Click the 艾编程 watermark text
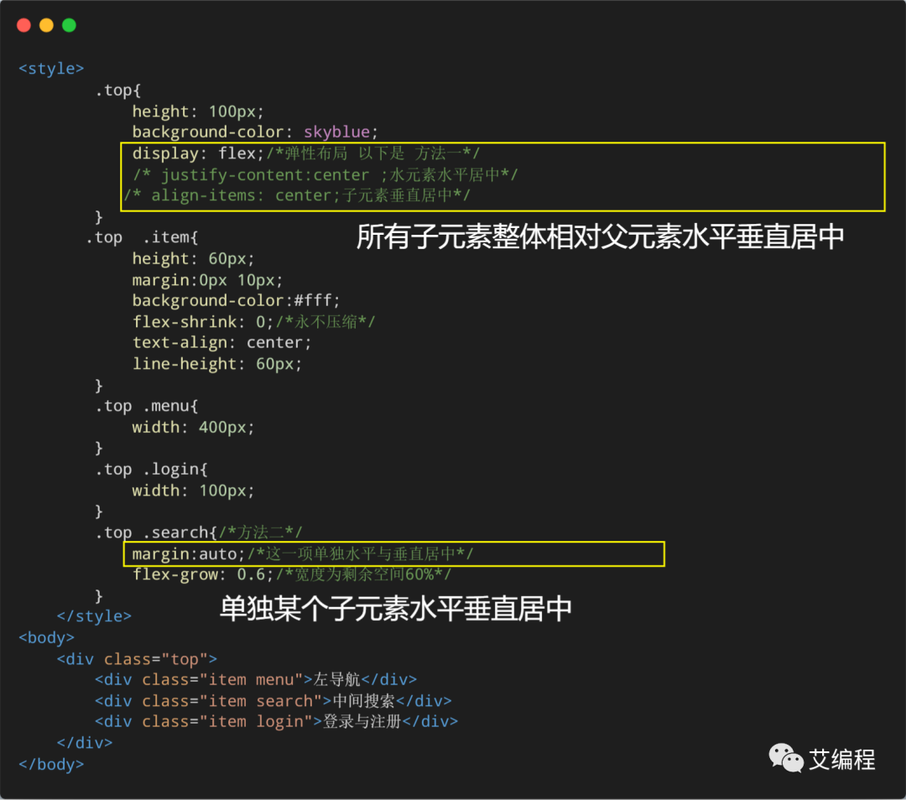Screen dimensions: 906x800 point(842,760)
